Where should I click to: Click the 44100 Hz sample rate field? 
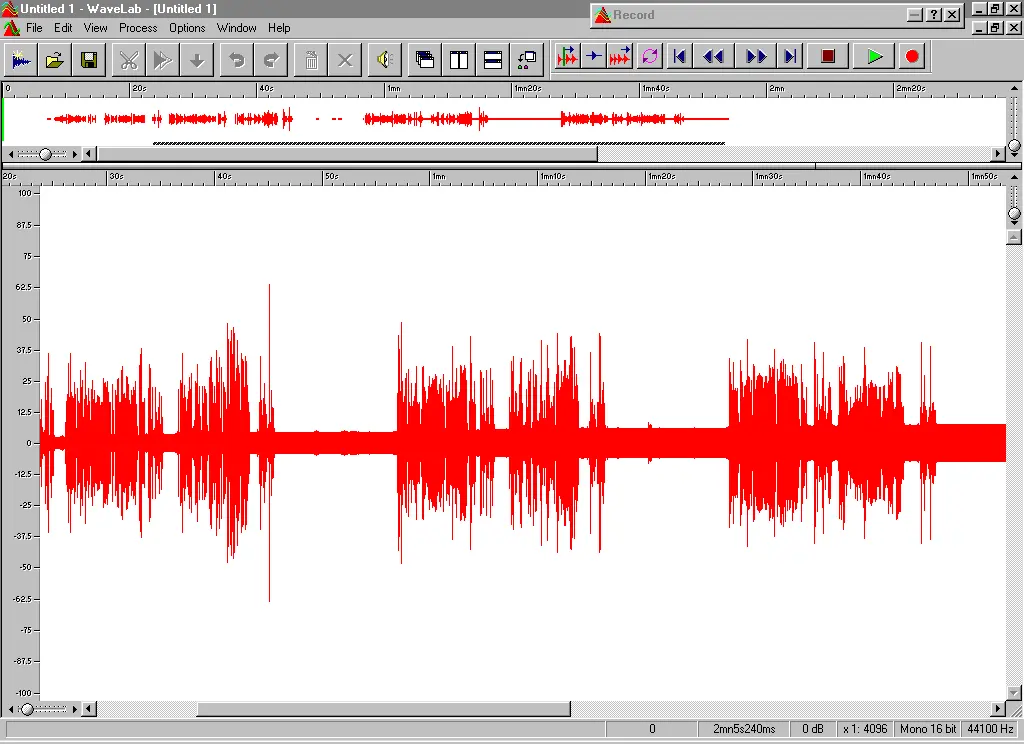991,729
